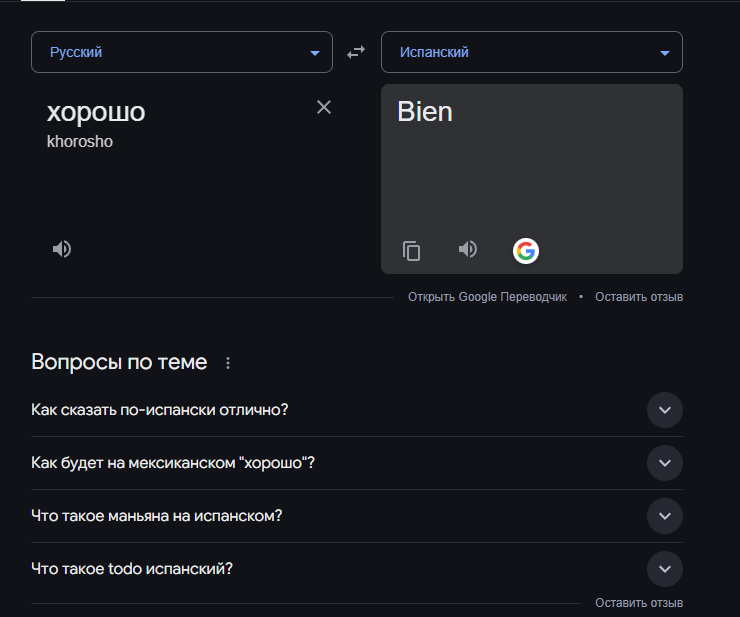Screen dimensions: 740x617
Task: Click Оставить отзыв below related questions
Action: click(639, 603)
